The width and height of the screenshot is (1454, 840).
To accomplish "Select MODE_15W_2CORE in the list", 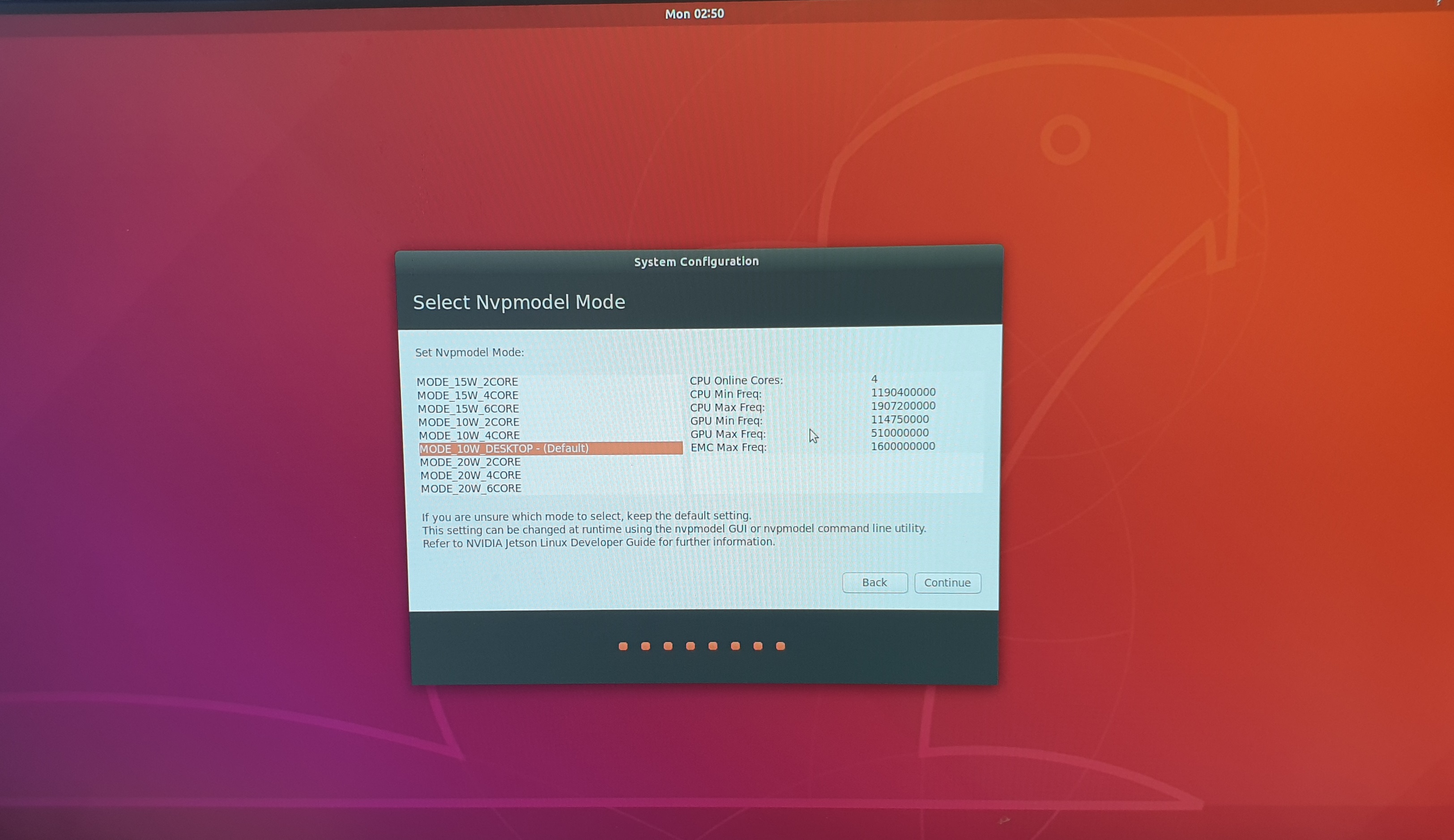I will click(x=467, y=382).
